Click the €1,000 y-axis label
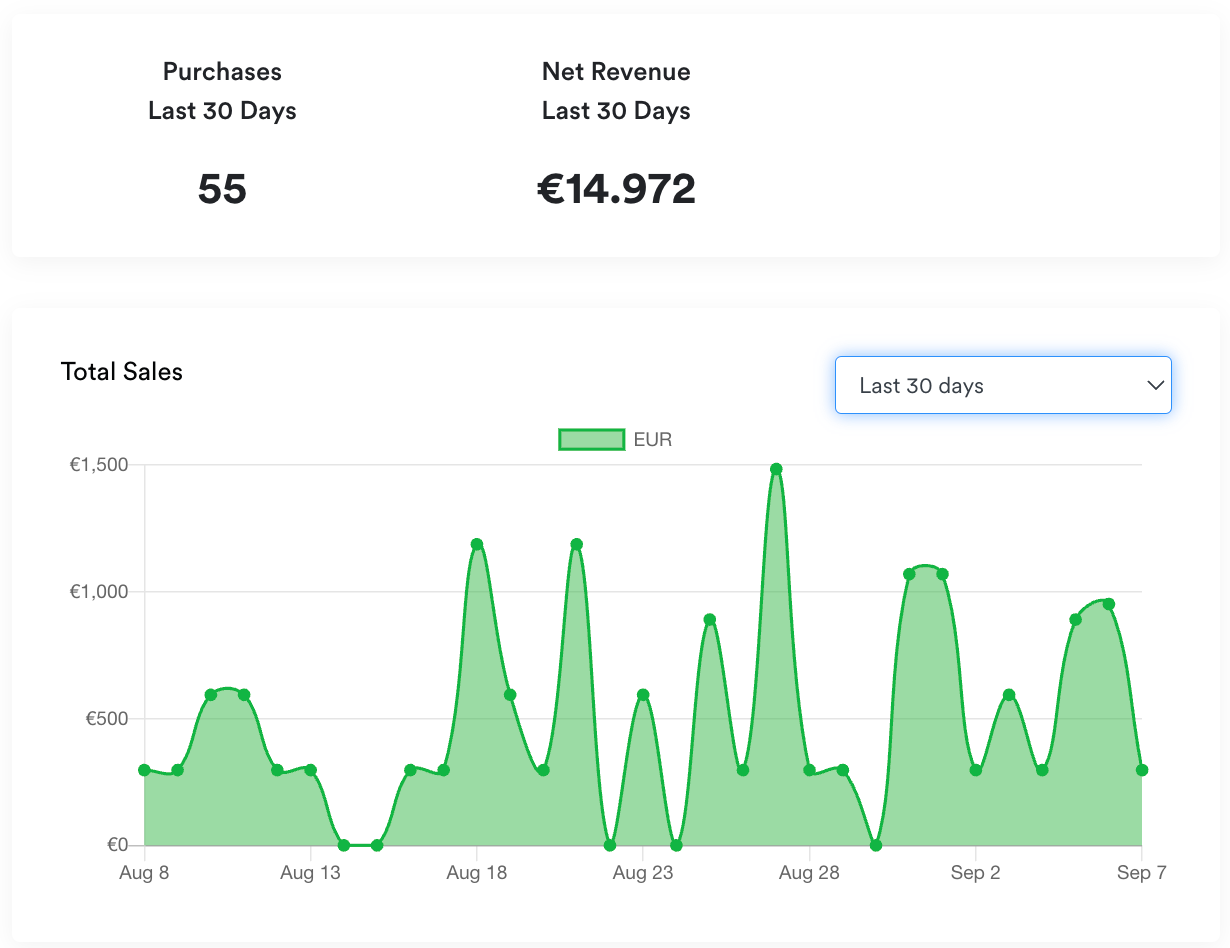Image resolution: width=1230 pixels, height=948 pixels. pos(98,592)
